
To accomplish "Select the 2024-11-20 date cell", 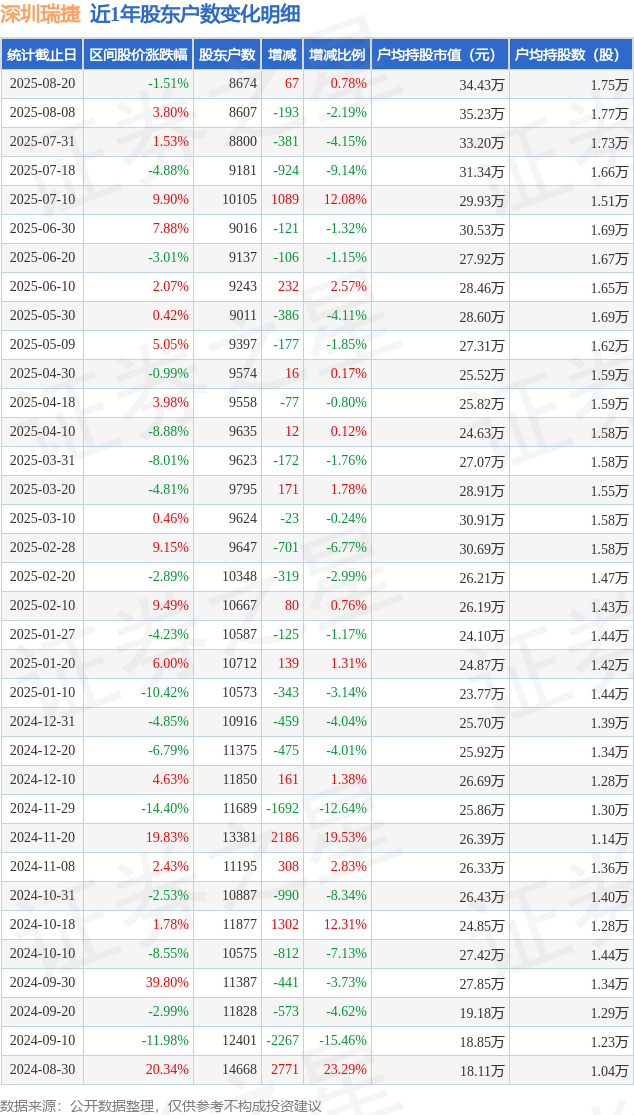I will click(42, 838).
